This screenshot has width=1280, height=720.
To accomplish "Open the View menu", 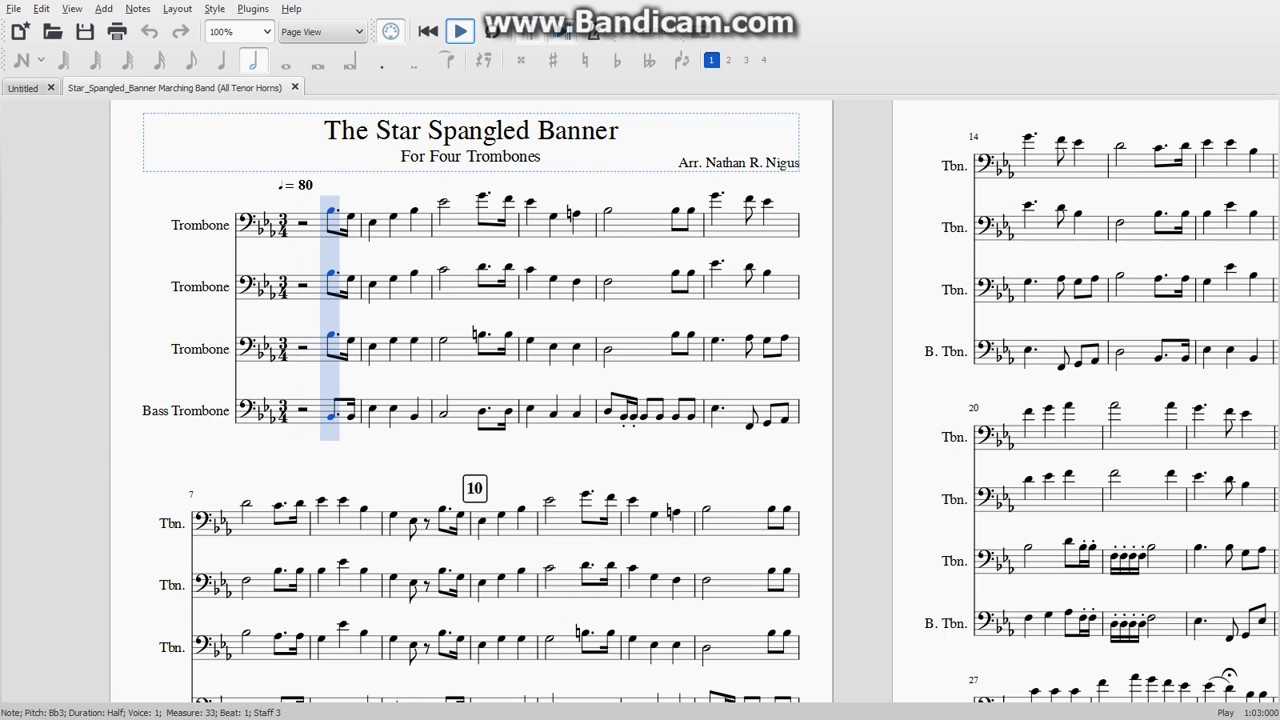I will click(x=72, y=9).
